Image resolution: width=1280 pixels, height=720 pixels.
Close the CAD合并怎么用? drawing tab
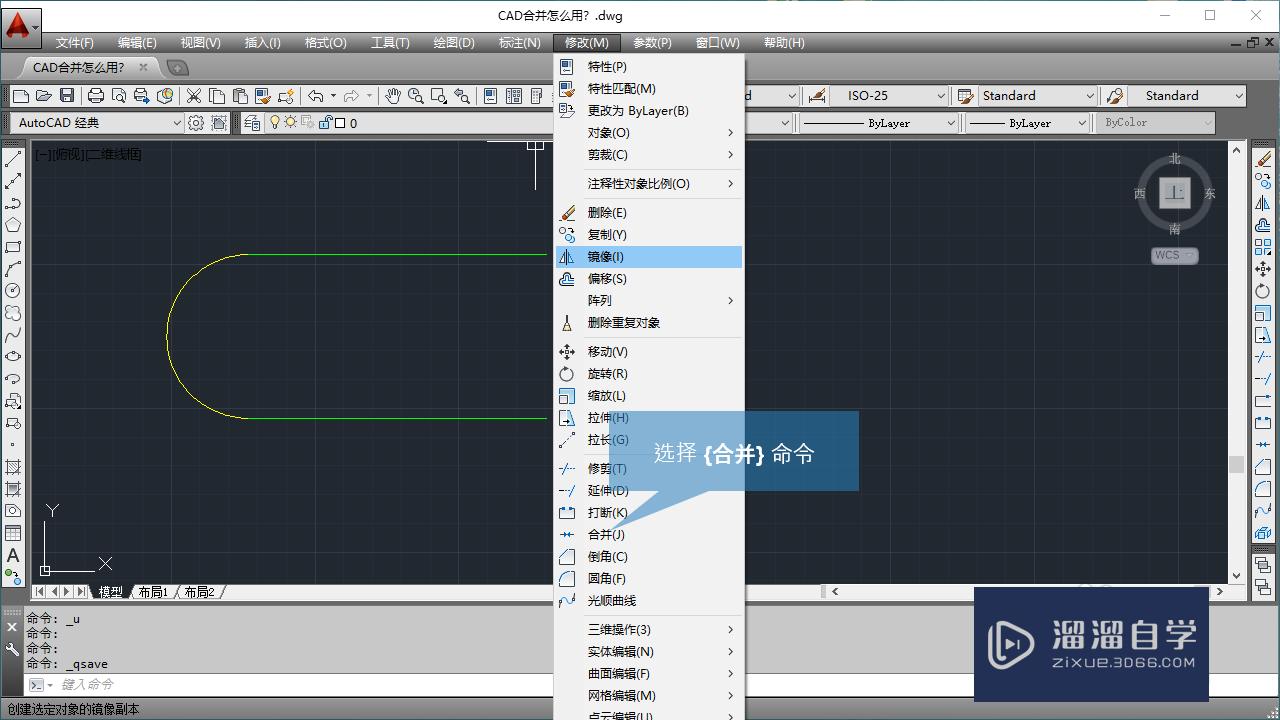[143, 68]
